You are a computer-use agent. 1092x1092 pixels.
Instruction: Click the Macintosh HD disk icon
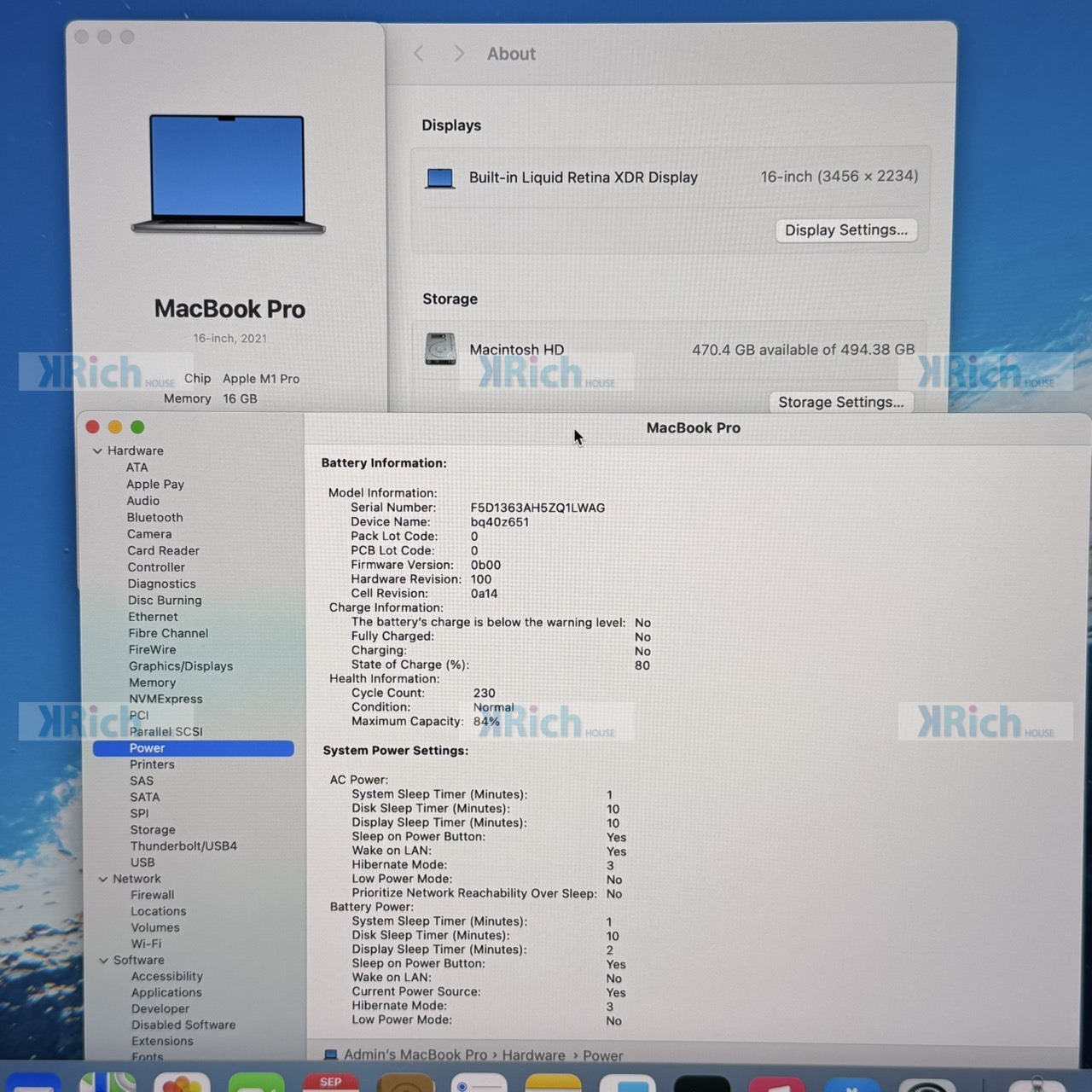pos(441,349)
